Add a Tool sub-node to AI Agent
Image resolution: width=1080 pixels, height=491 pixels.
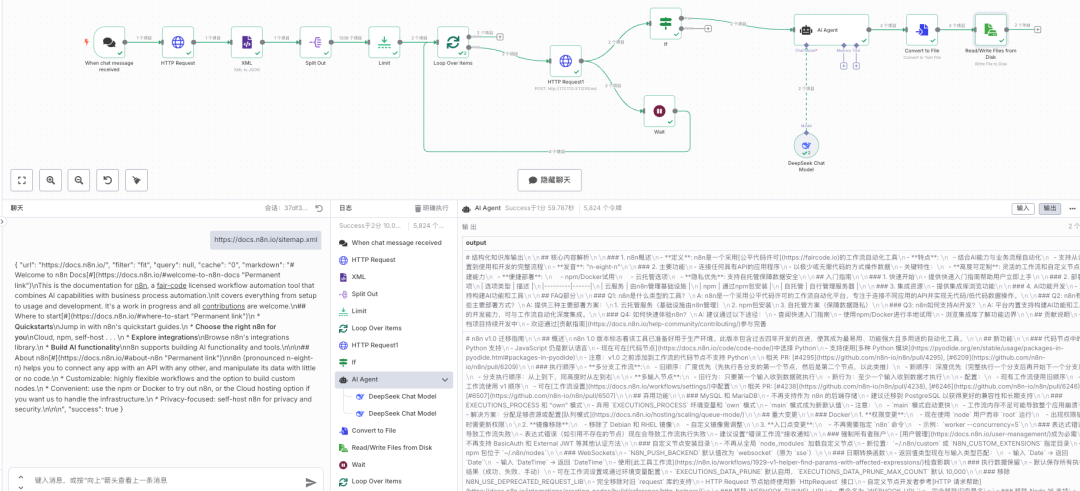coord(855,65)
